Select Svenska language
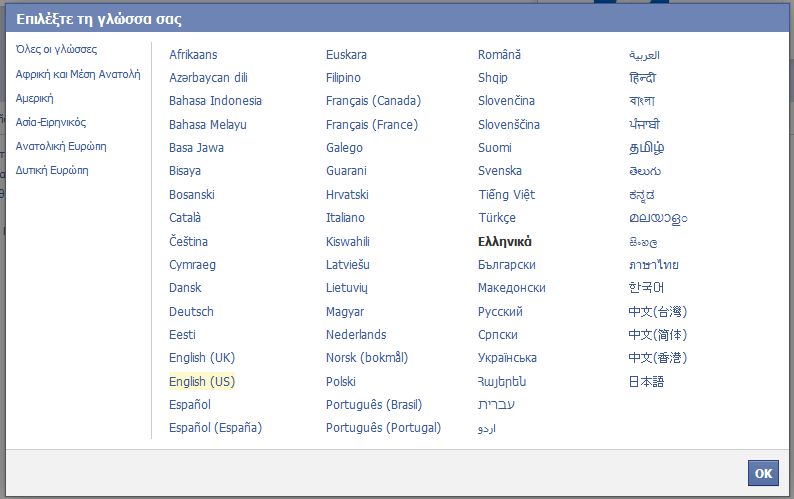The width and height of the screenshot is (794, 499). [500, 171]
